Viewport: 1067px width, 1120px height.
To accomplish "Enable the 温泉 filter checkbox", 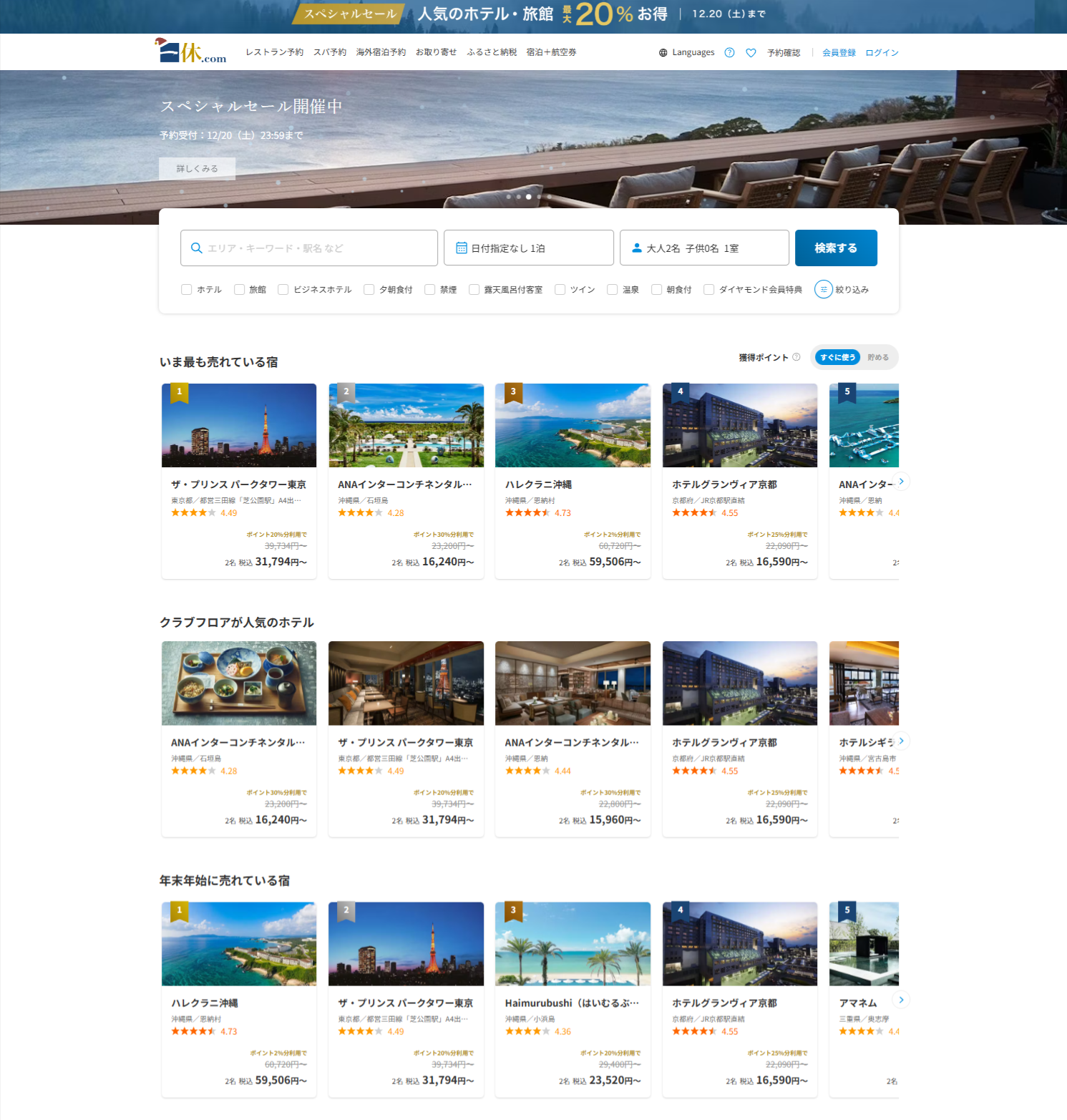I will (x=613, y=290).
